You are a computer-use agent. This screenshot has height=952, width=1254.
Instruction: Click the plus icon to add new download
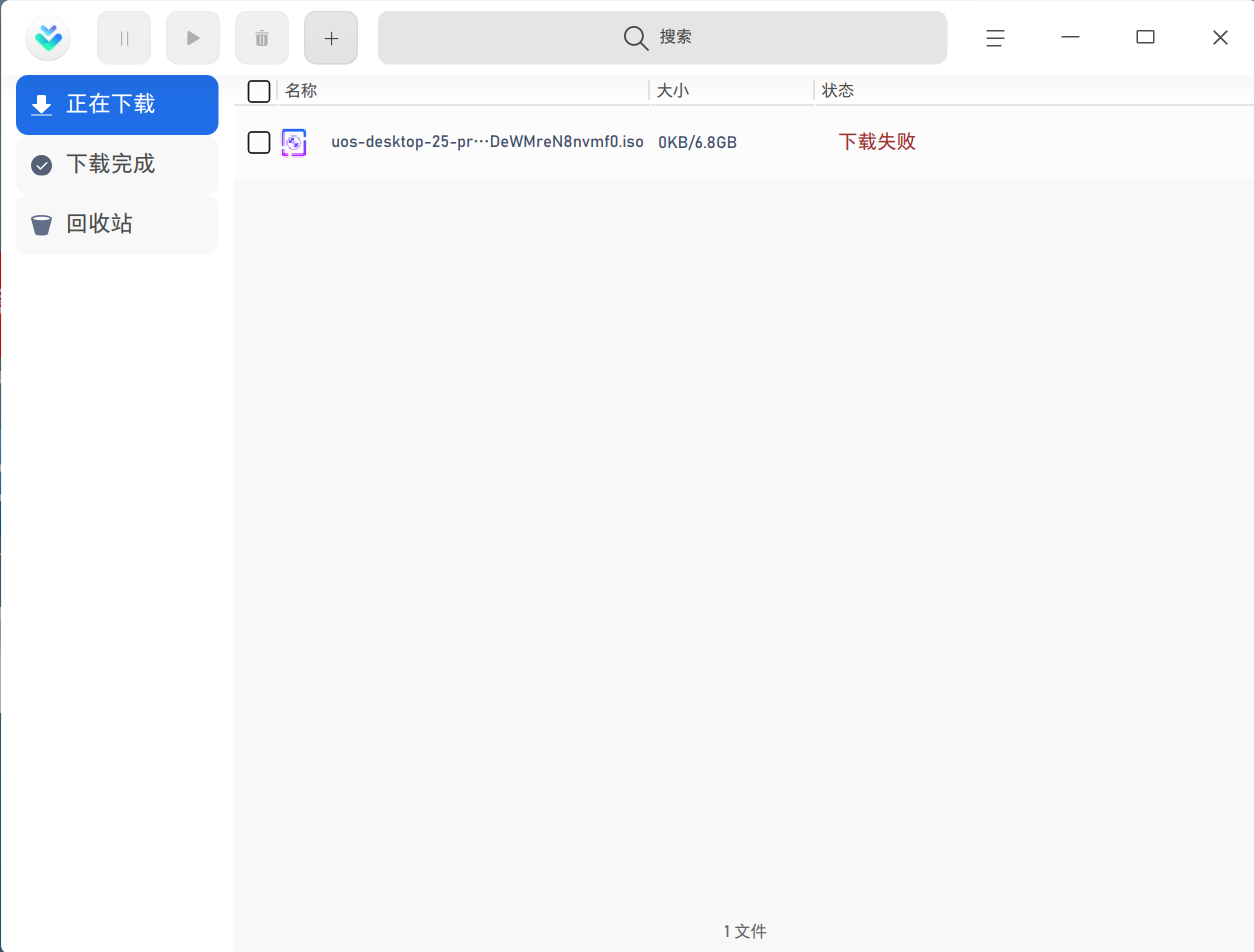[x=330, y=37]
